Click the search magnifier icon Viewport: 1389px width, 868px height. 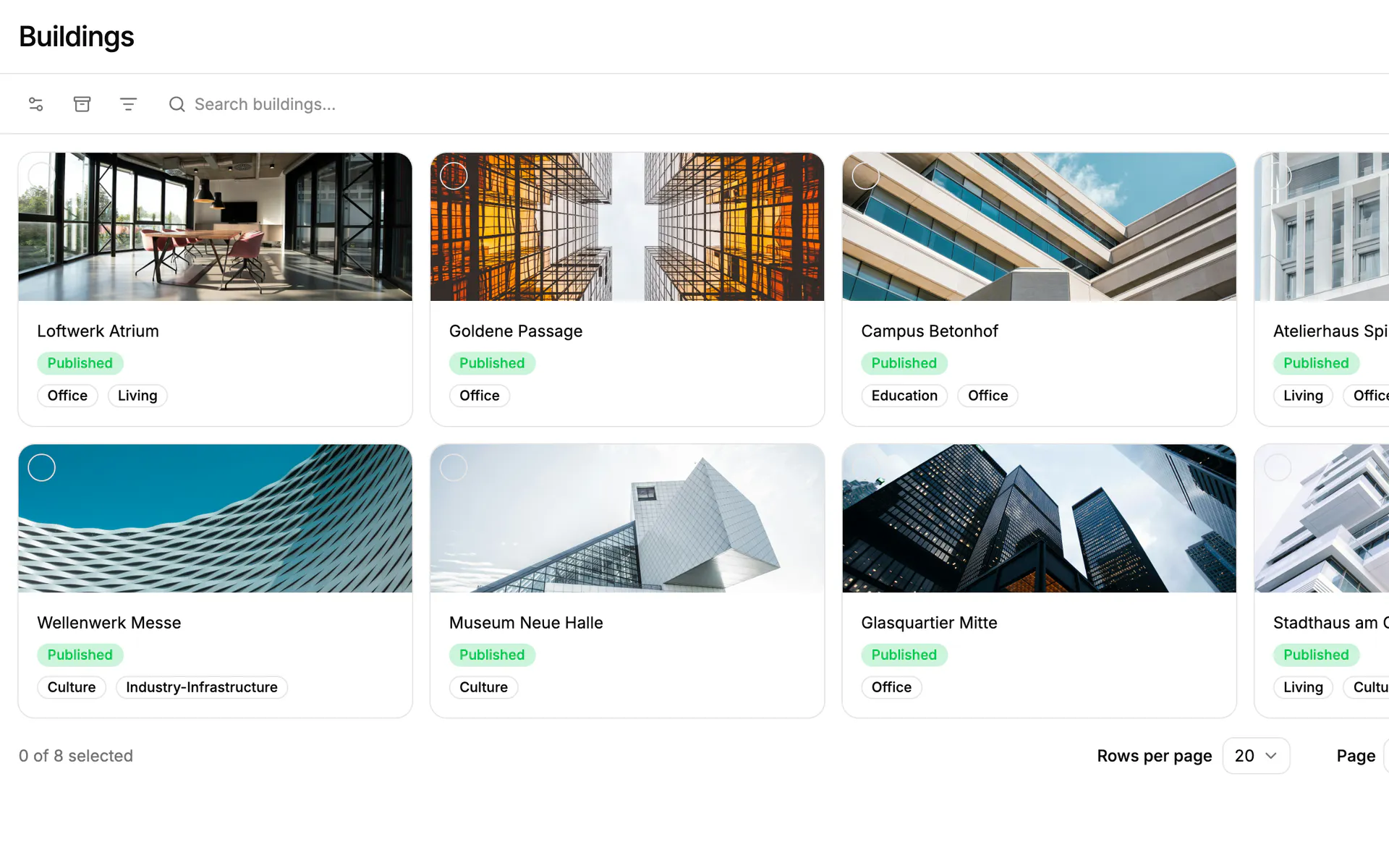(177, 104)
